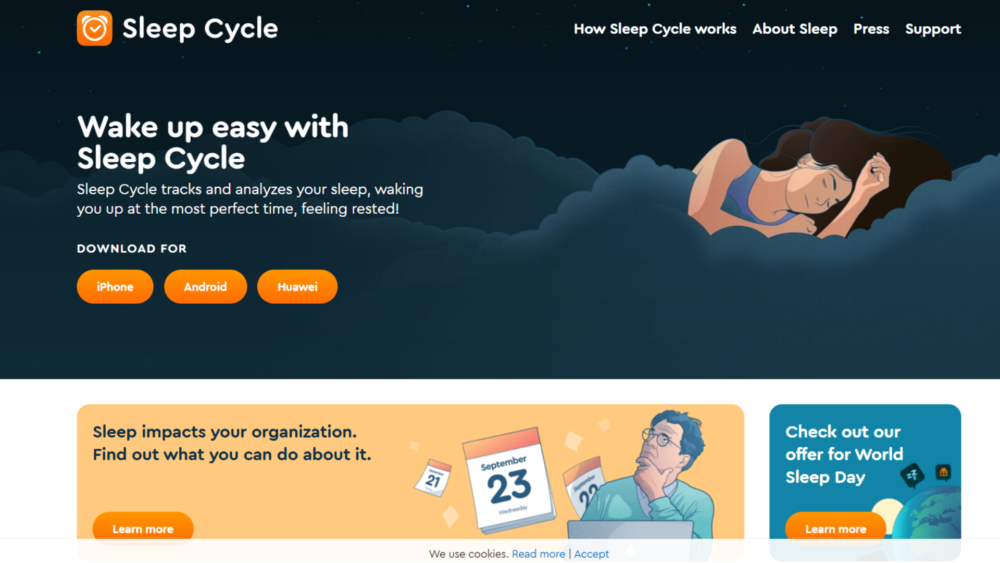This screenshot has width=1000, height=563.
Task: Click Learn more on the organization banner
Action: click(143, 529)
